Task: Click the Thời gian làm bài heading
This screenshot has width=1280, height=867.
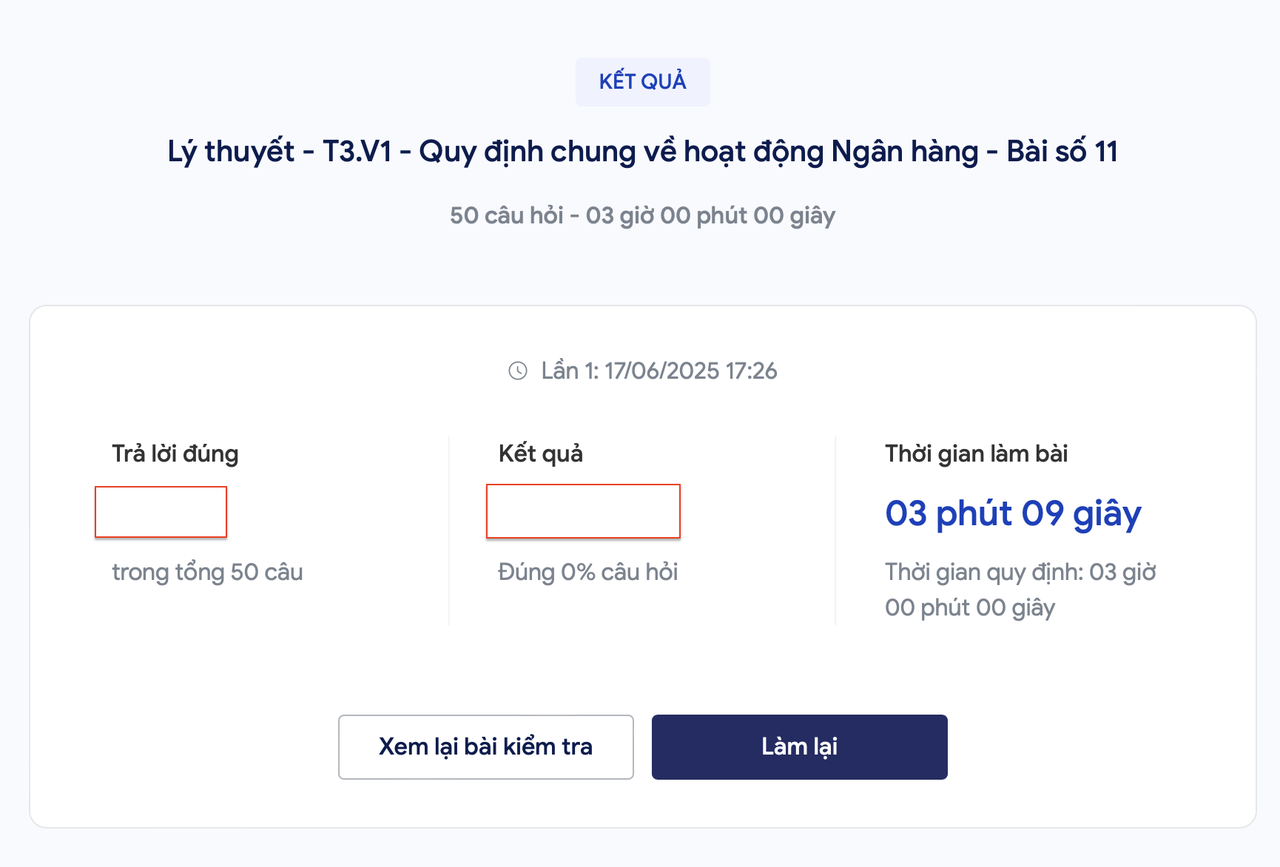Action: tap(976, 454)
